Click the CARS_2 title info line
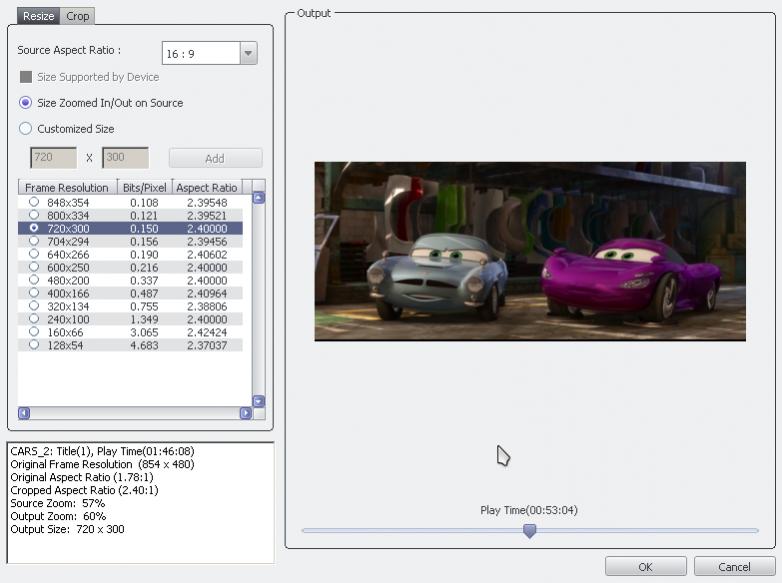 pyautogui.click(x=102, y=451)
